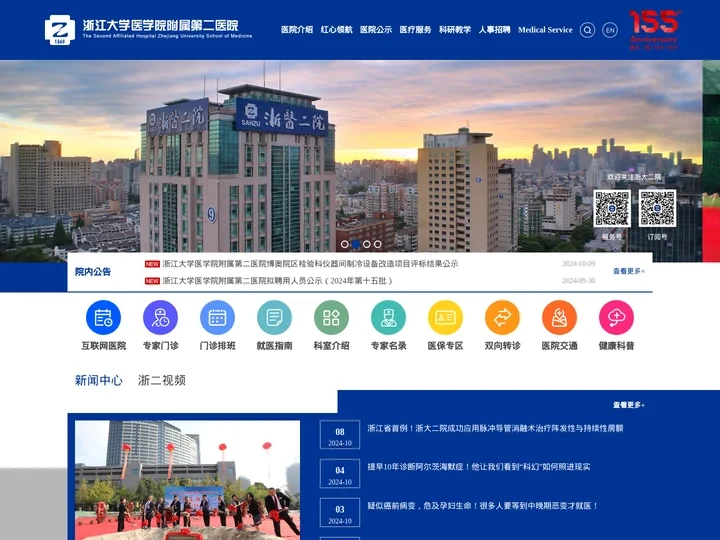Open the groundbreaking ceremony news photo
This screenshot has height=540, width=720.
point(187,480)
